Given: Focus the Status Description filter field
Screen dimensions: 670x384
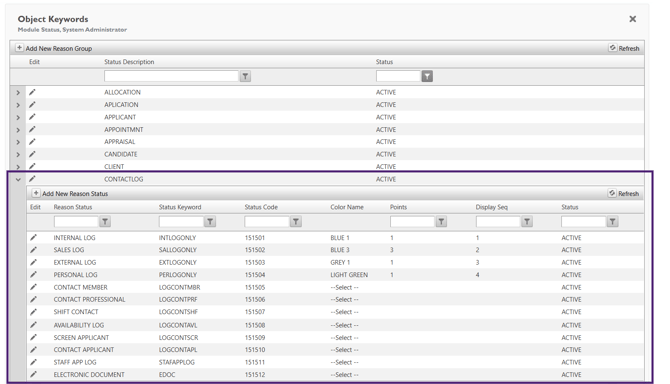Looking at the screenshot, I should pos(171,76).
